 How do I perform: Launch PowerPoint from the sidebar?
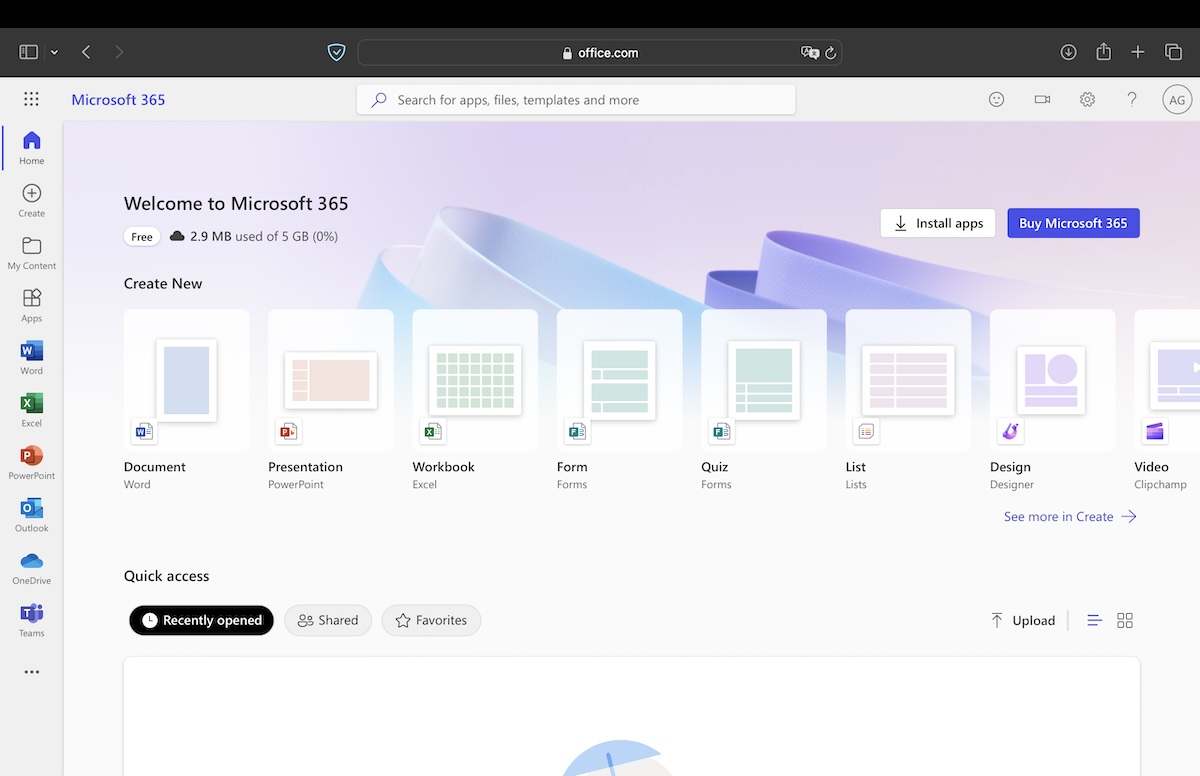pos(32,463)
